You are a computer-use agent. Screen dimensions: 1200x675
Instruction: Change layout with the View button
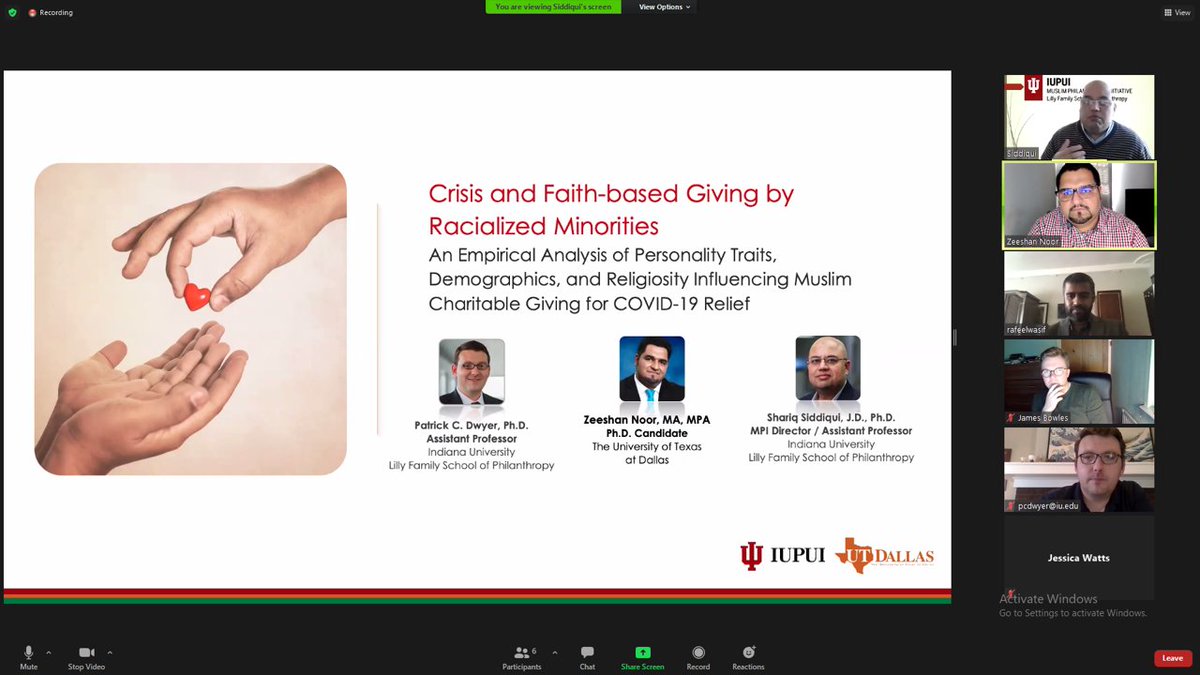click(1177, 12)
